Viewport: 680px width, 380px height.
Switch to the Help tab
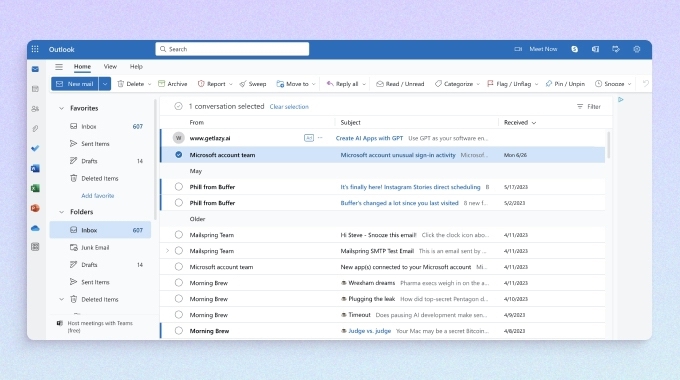(136, 67)
